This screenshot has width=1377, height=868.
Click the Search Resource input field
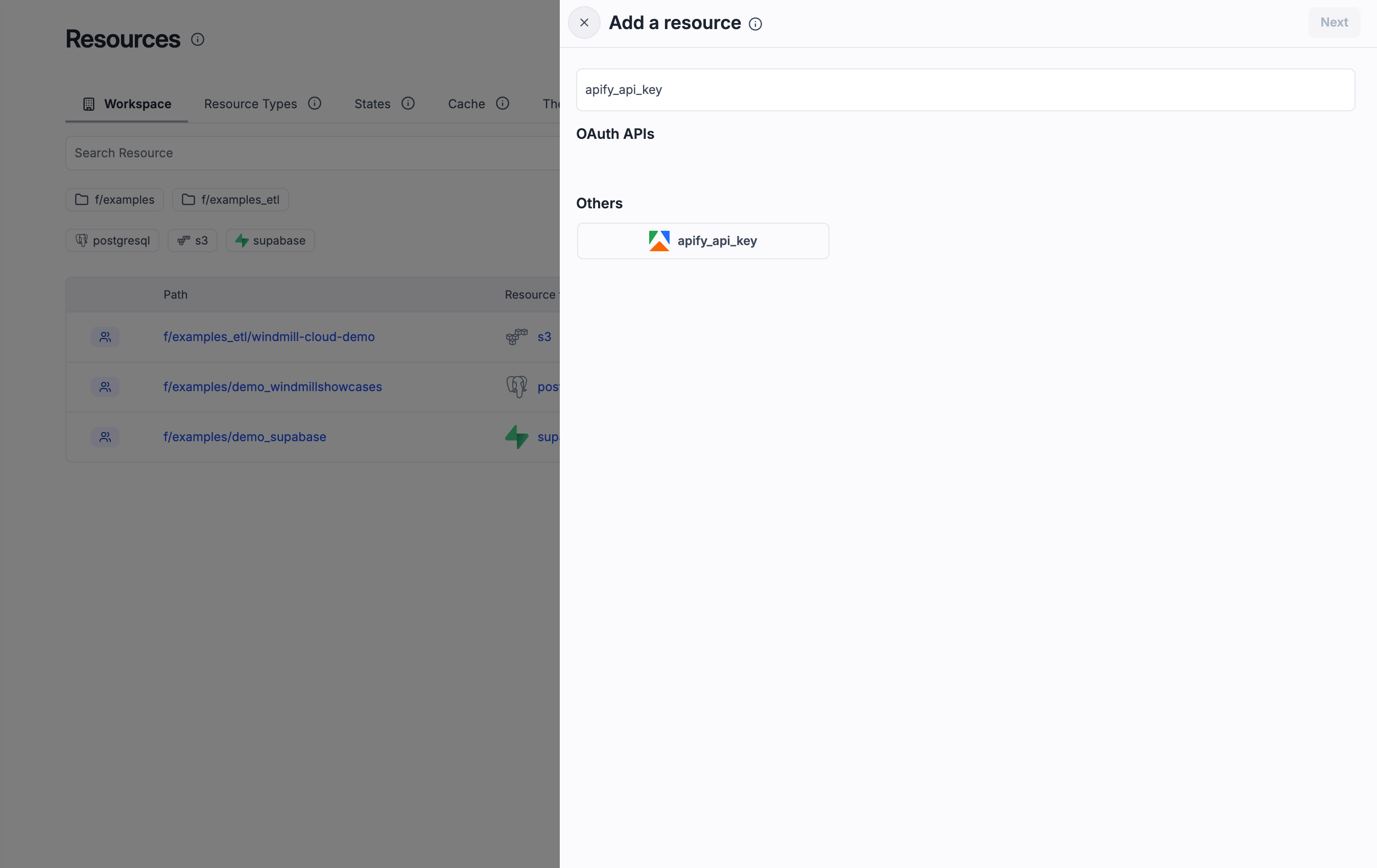(286, 153)
